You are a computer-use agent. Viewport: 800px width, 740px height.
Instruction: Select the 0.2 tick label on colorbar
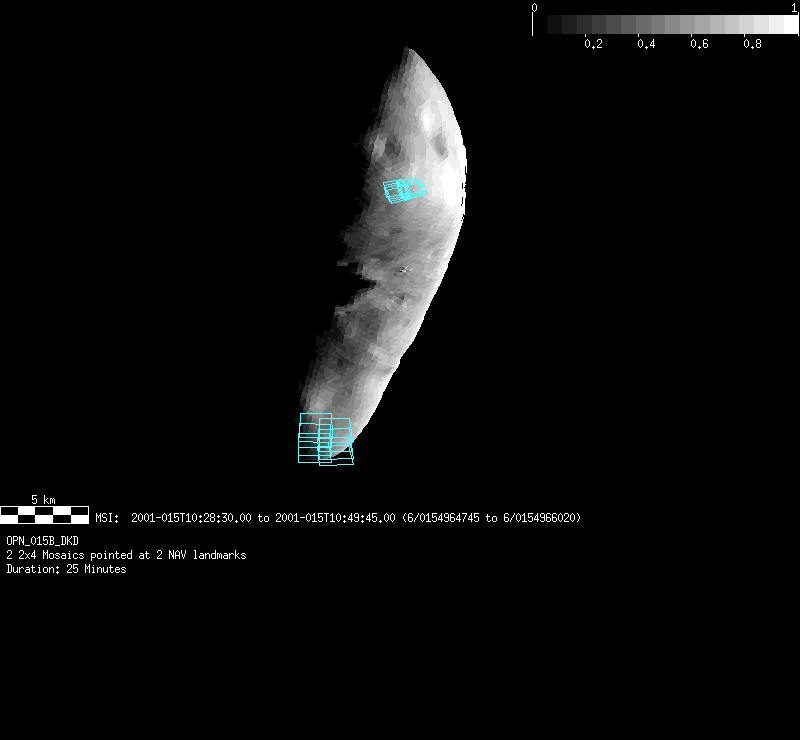(x=593, y=45)
